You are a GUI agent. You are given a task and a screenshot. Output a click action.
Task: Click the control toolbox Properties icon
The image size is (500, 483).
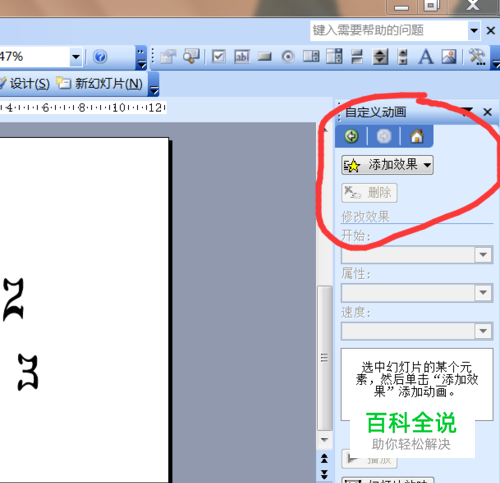tap(168, 57)
